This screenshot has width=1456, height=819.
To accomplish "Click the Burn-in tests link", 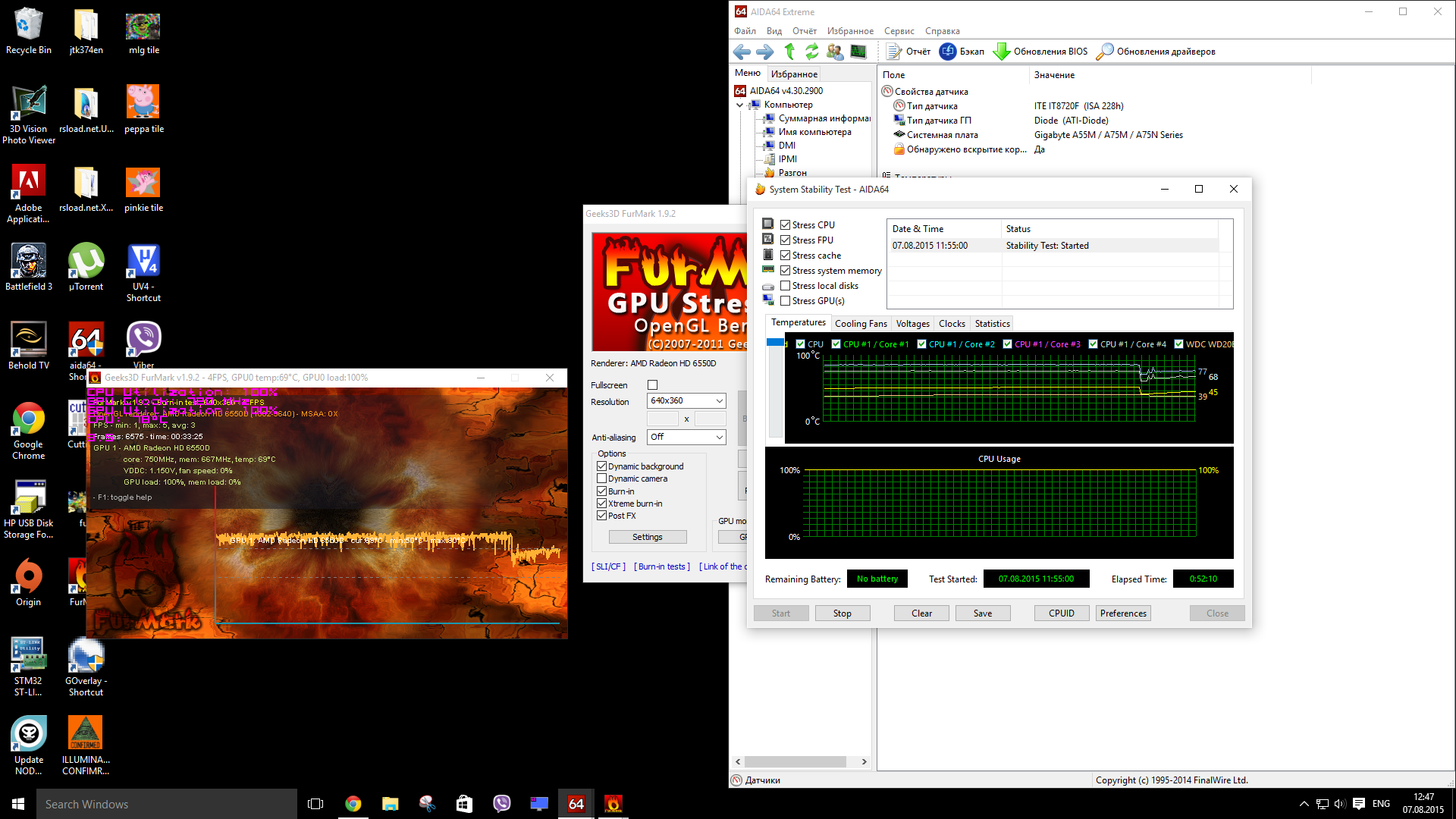I will click(662, 566).
